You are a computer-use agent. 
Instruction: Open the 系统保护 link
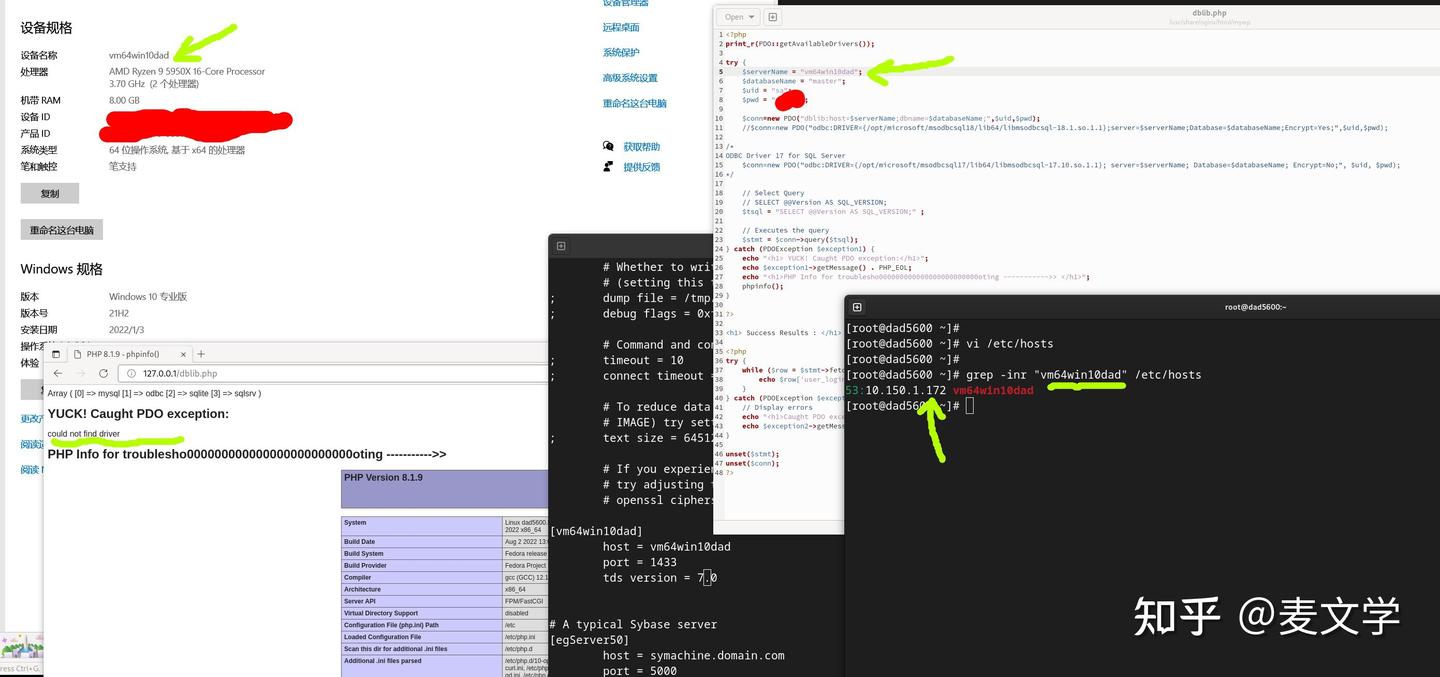click(x=621, y=53)
